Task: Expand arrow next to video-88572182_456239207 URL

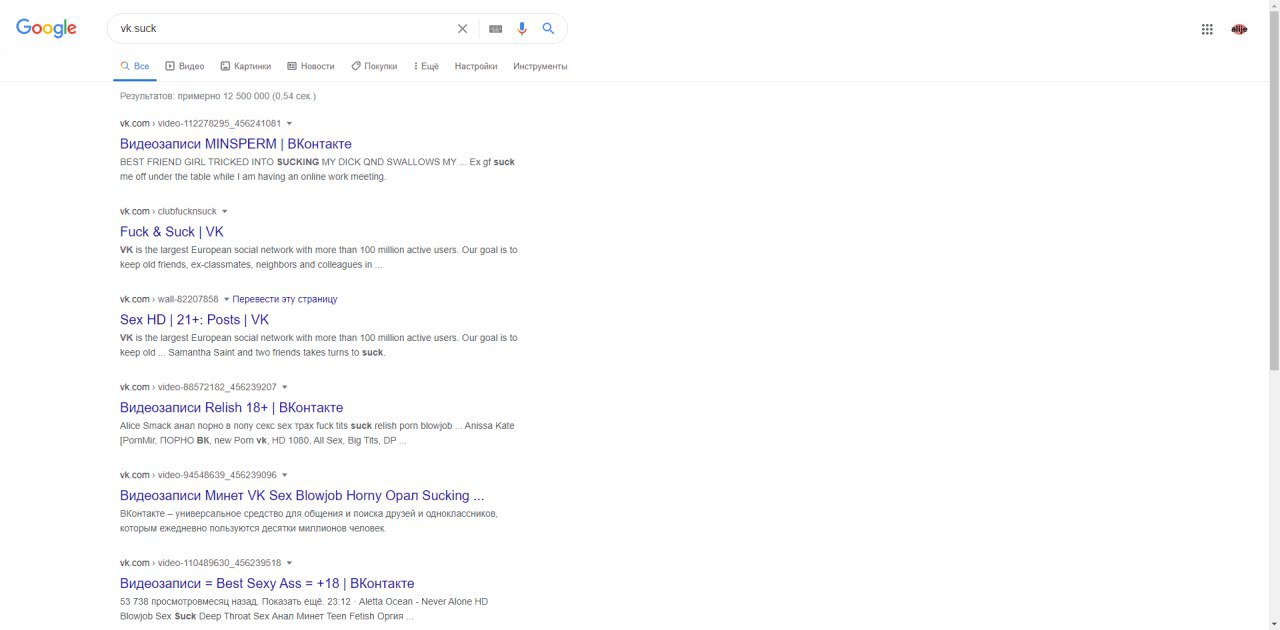Action: tap(284, 388)
